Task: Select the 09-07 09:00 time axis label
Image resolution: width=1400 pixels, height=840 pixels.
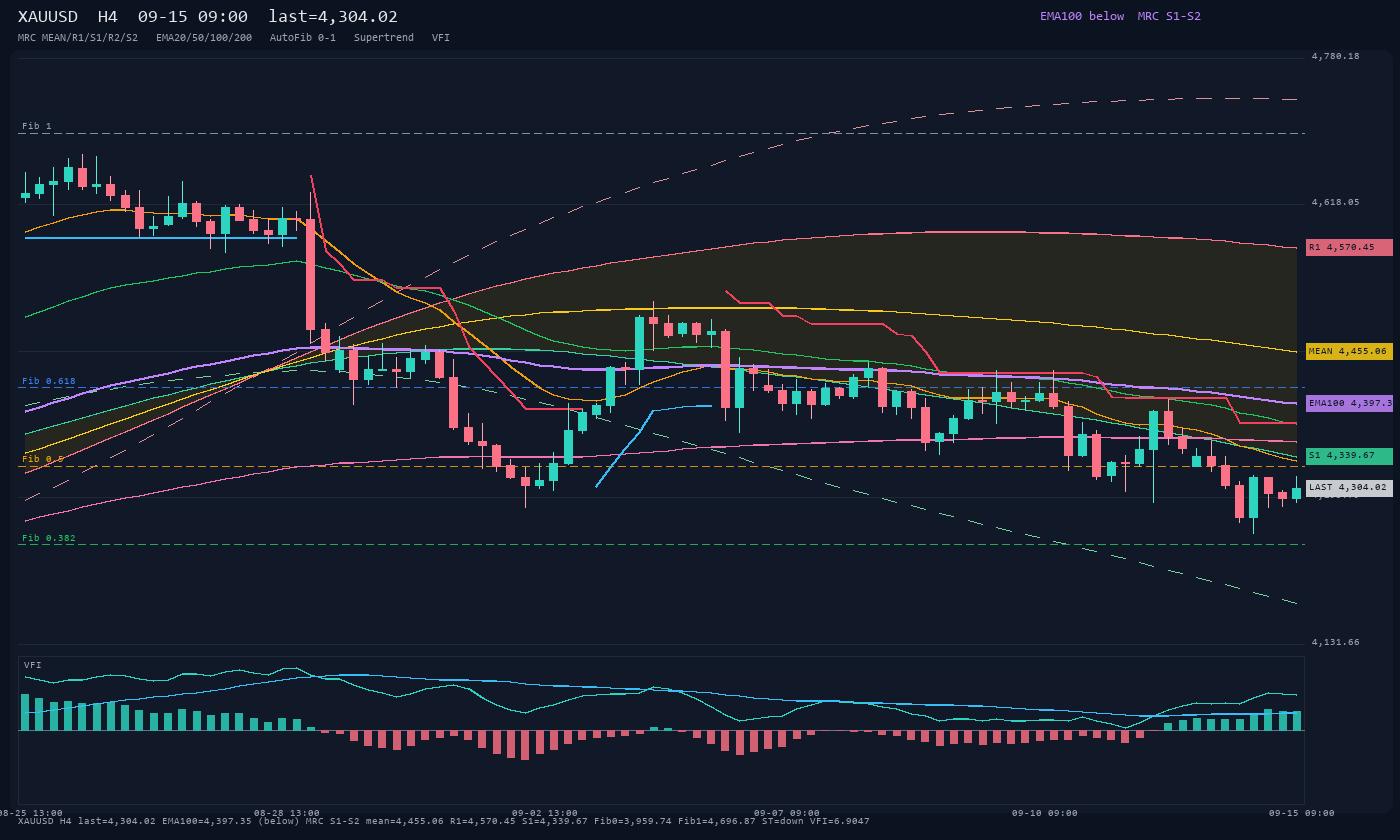Action: (x=787, y=813)
